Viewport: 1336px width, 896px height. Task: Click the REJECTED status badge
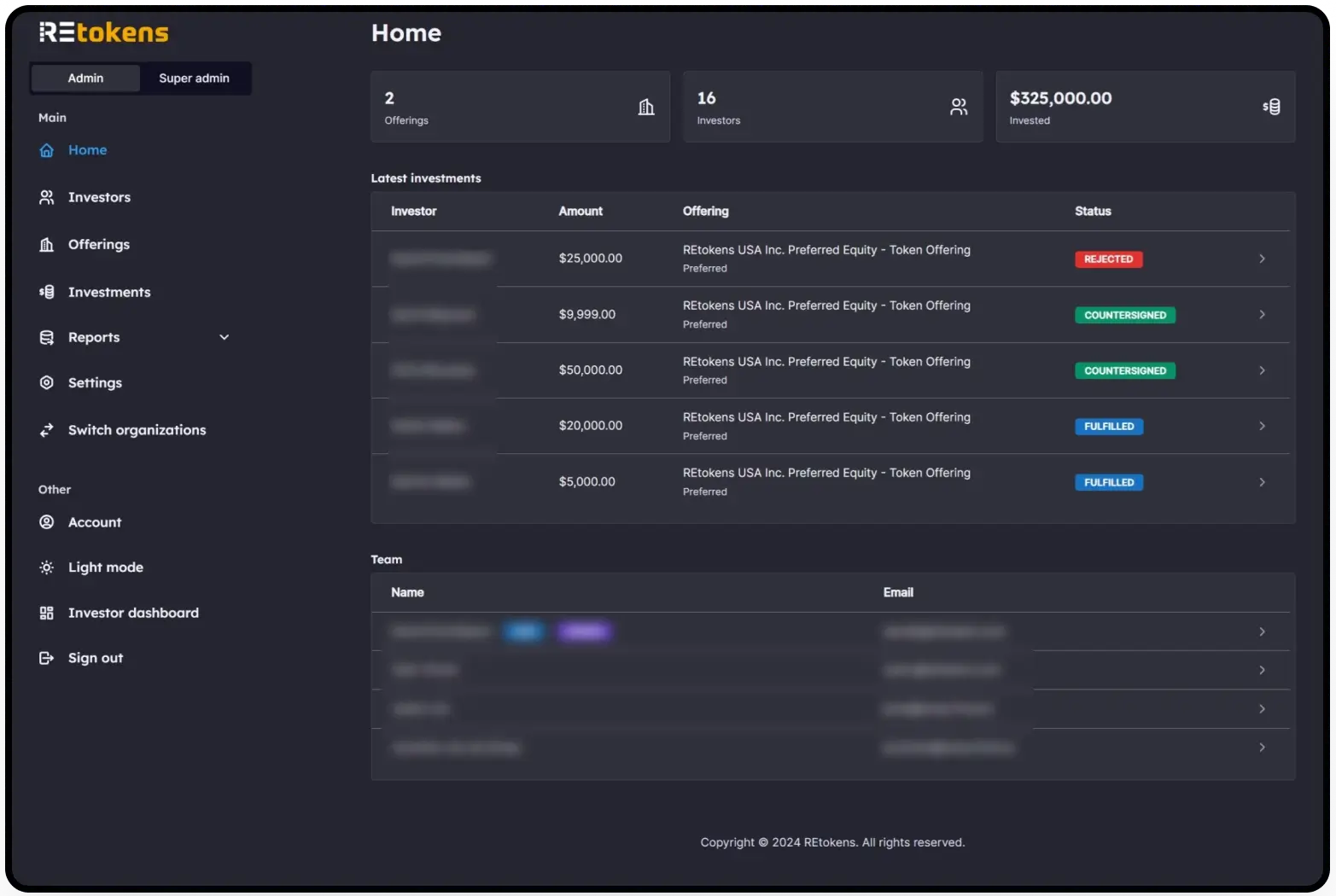pos(1108,259)
